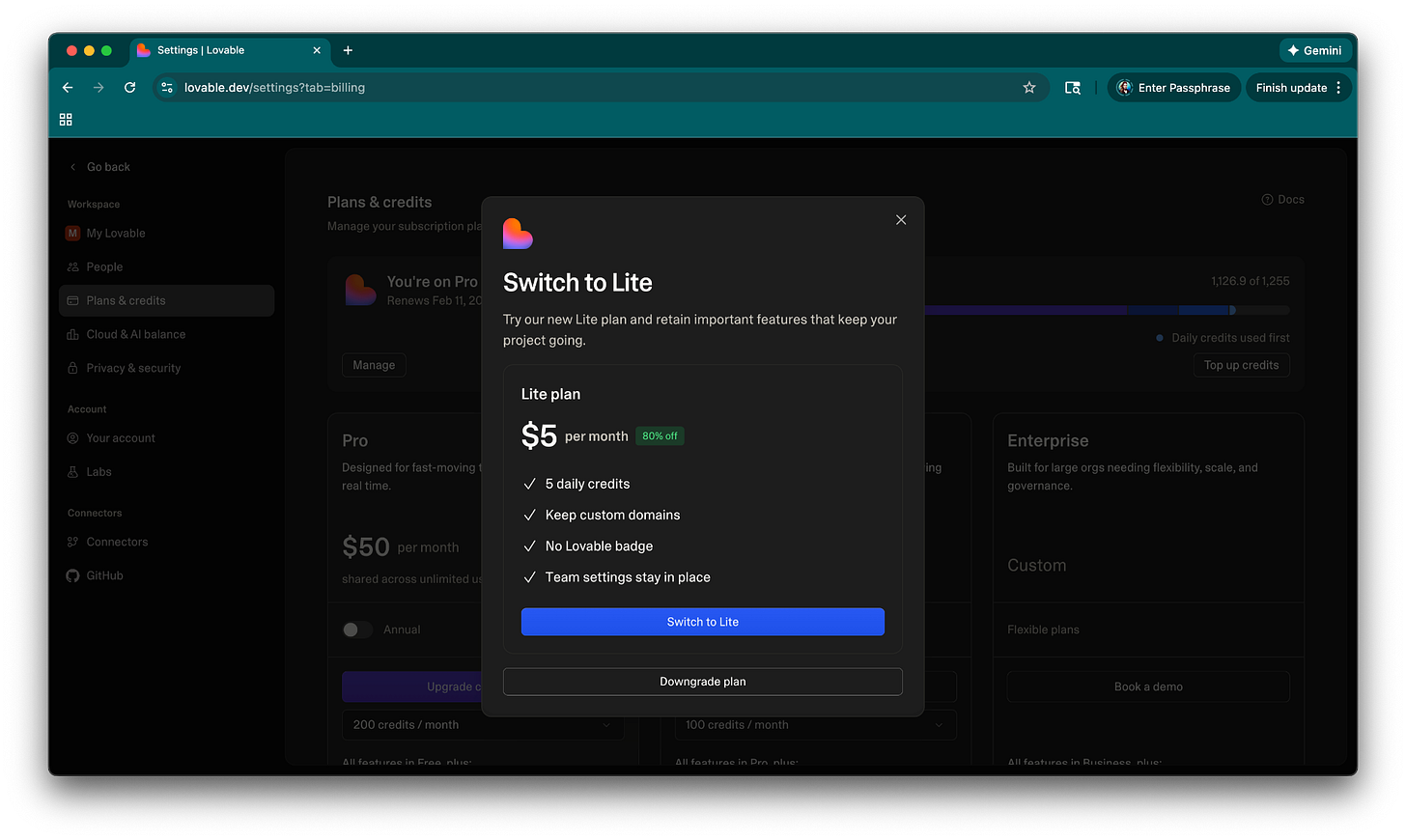Open GitHub connector item
Image resolution: width=1406 pixels, height=840 pixels.
[x=166, y=576]
